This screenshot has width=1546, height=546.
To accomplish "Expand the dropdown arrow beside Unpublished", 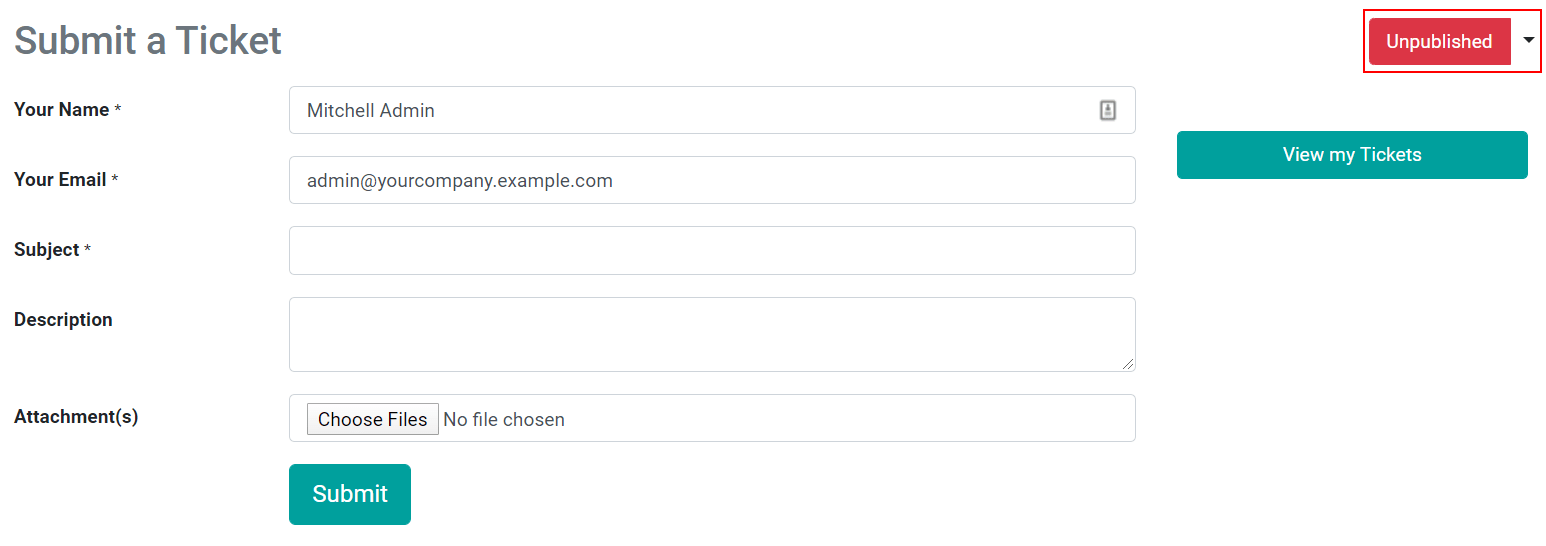I will pos(1528,41).
